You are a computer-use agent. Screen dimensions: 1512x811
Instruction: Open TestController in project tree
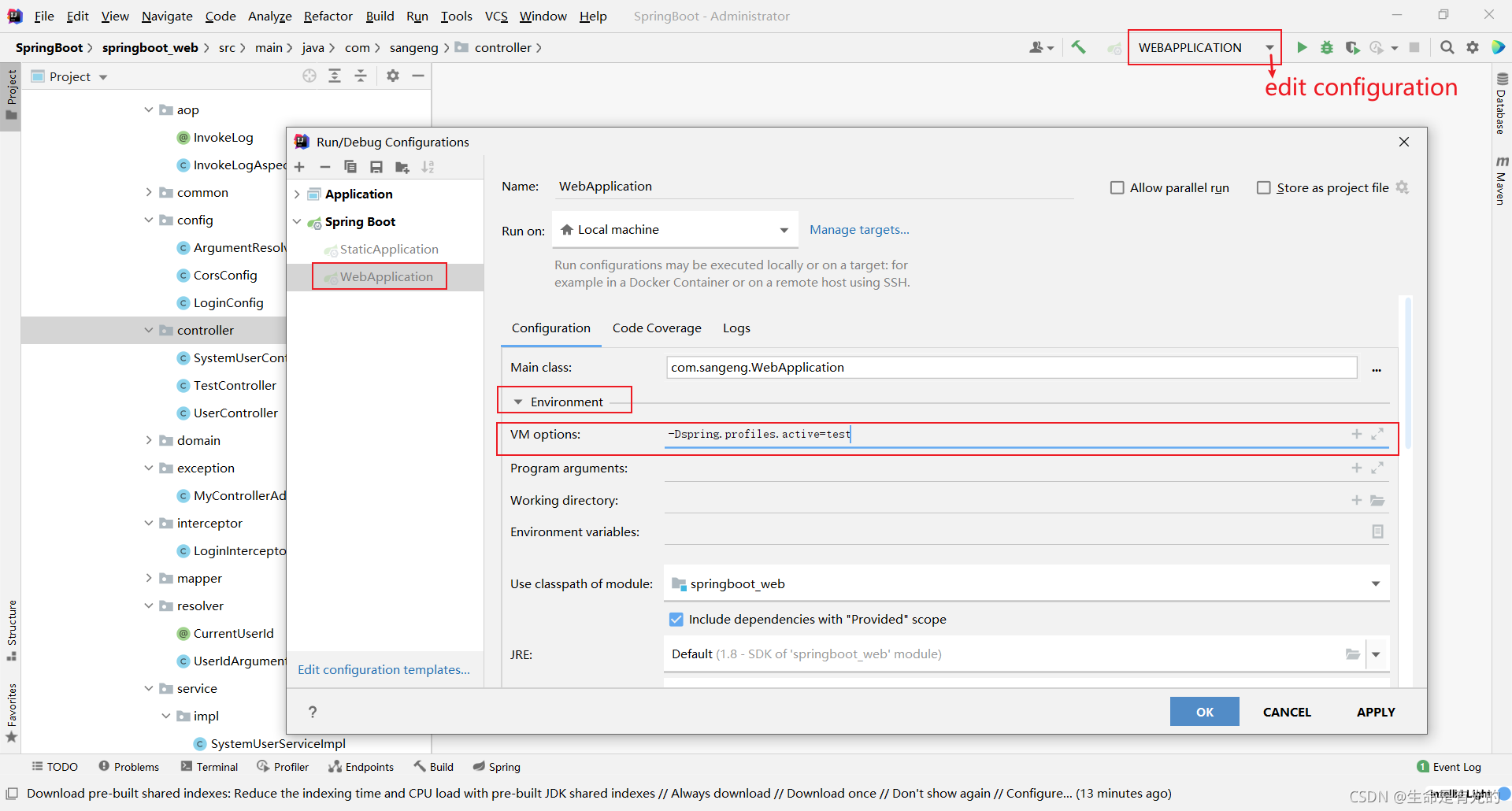point(235,385)
